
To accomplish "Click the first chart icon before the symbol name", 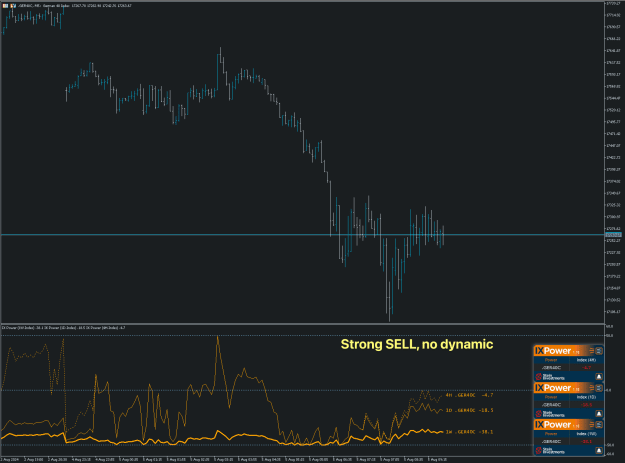I will coord(5,6).
